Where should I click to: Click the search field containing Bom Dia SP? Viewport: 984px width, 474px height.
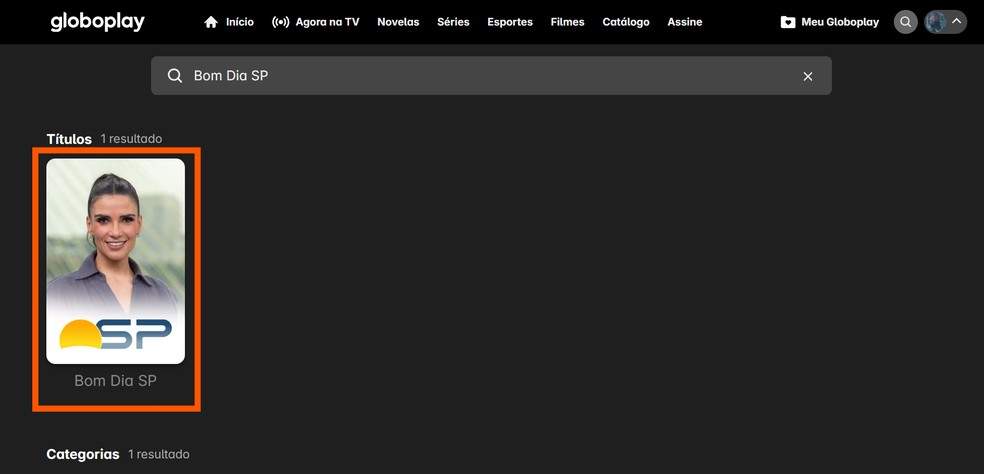(491, 76)
